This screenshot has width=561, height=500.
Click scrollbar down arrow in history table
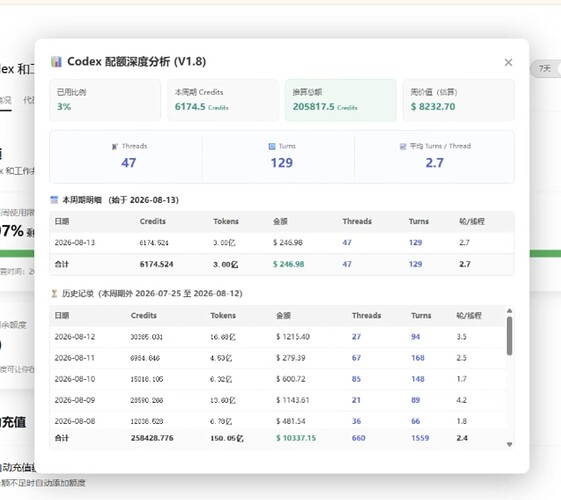pyautogui.click(x=509, y=445)
